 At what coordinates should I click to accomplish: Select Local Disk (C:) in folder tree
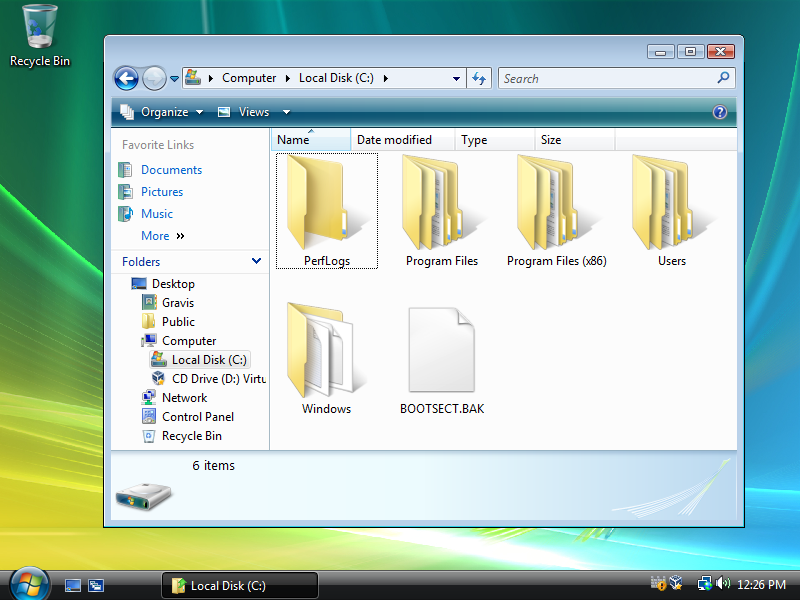point(199,360)
